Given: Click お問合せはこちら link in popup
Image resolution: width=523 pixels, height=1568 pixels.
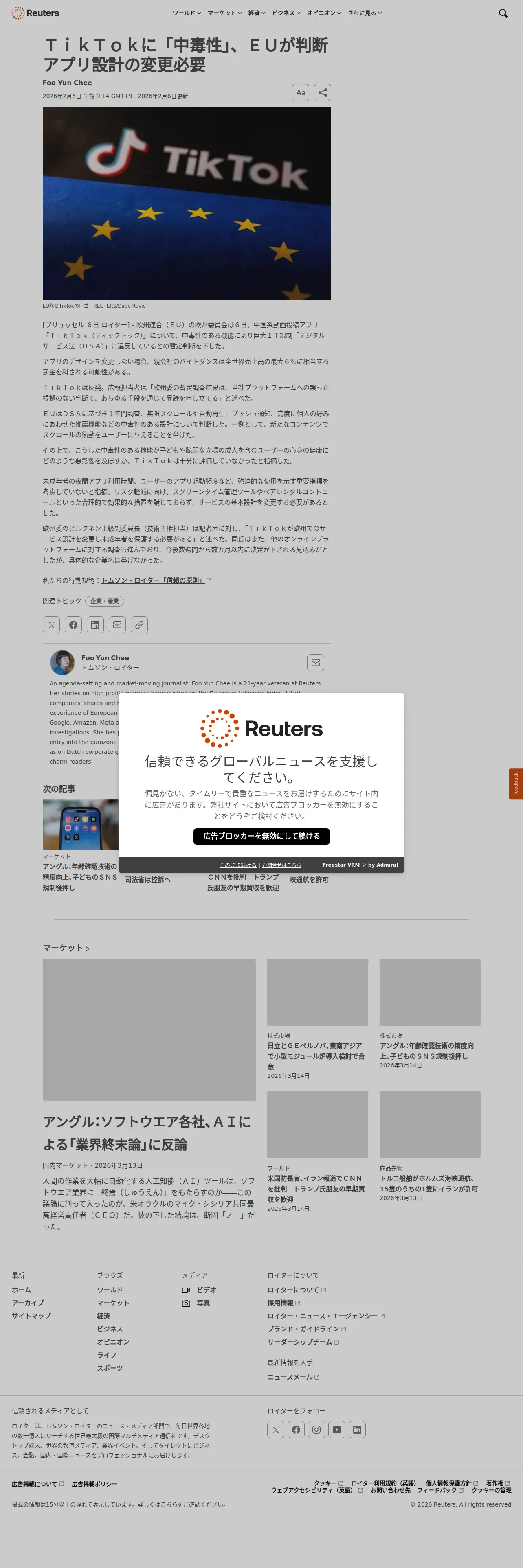Looking at the screenshot, I should [281, 865].
